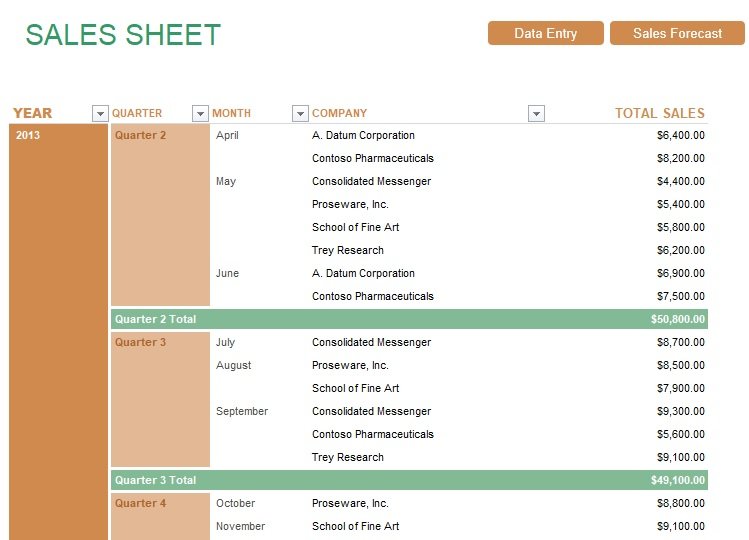Select Trey Research $9,100.00 sales value

(x=680, y=457)
